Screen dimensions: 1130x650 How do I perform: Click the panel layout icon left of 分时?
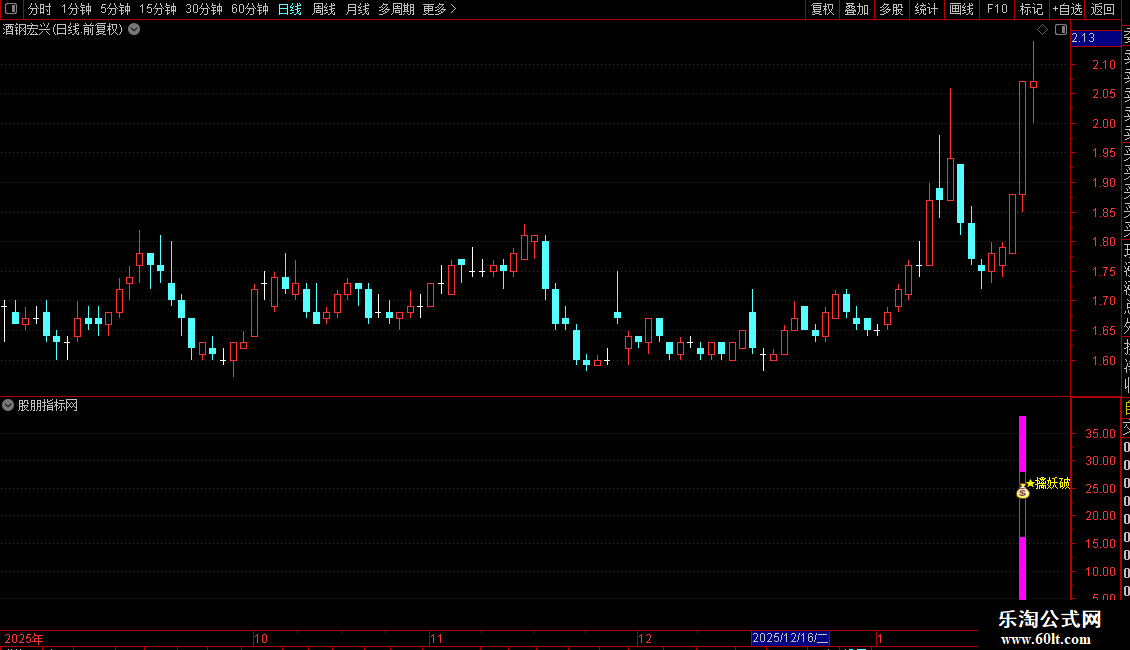coord(11,9)
